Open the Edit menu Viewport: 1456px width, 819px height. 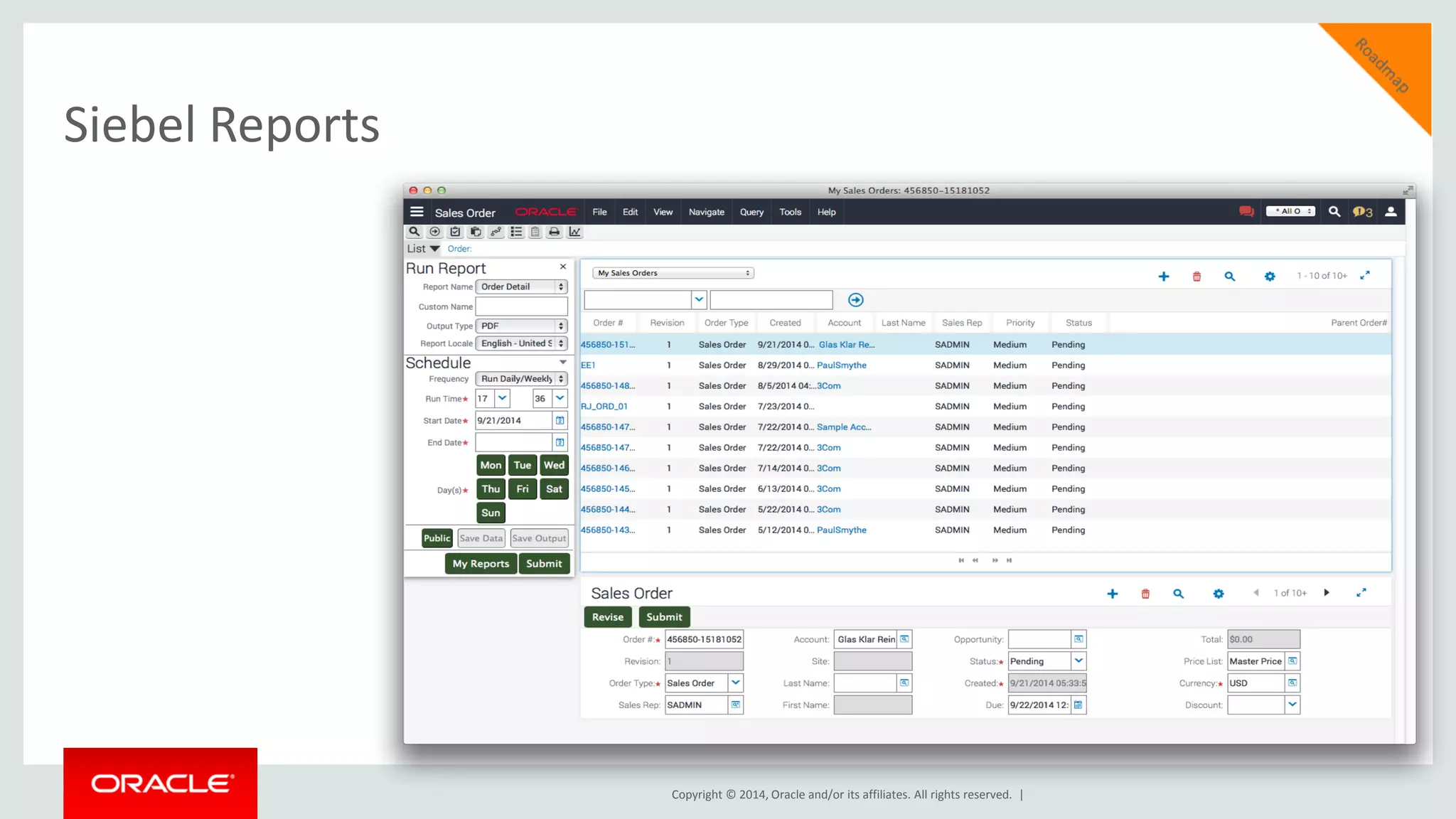point(630,212)
